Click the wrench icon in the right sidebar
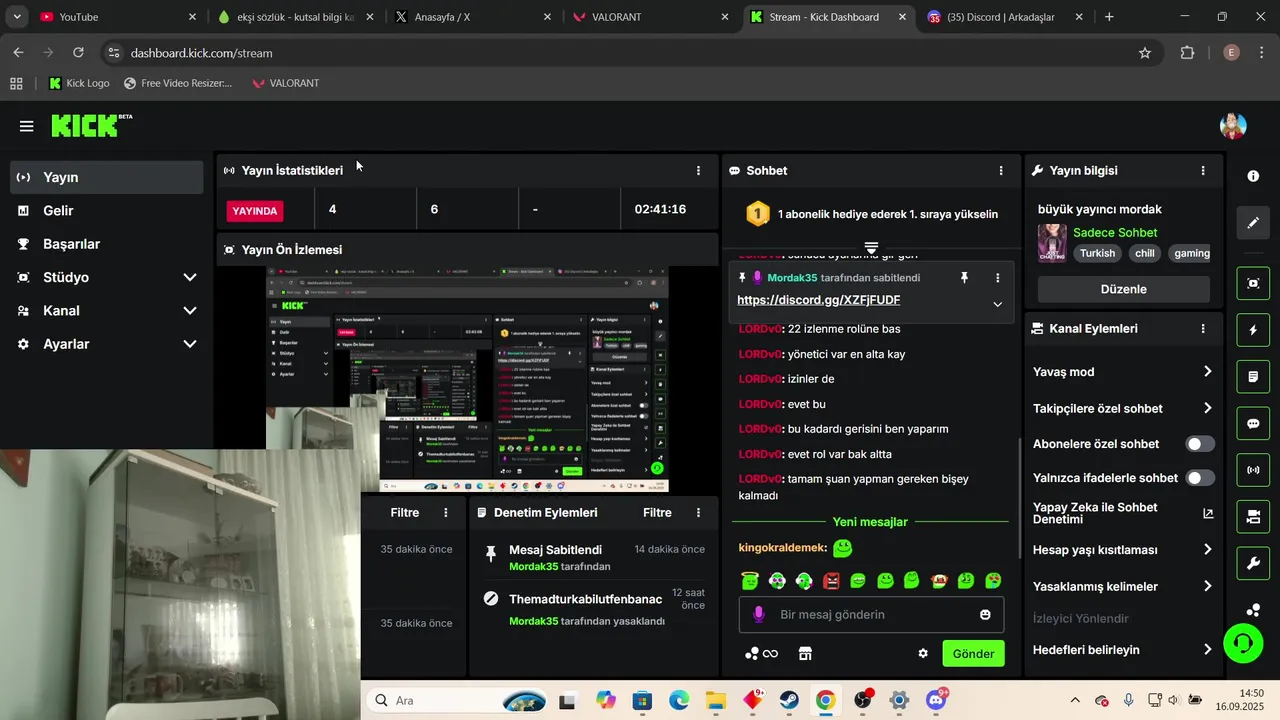The width and height of the screenshot is (1280, 720). tap(1253, 563)
